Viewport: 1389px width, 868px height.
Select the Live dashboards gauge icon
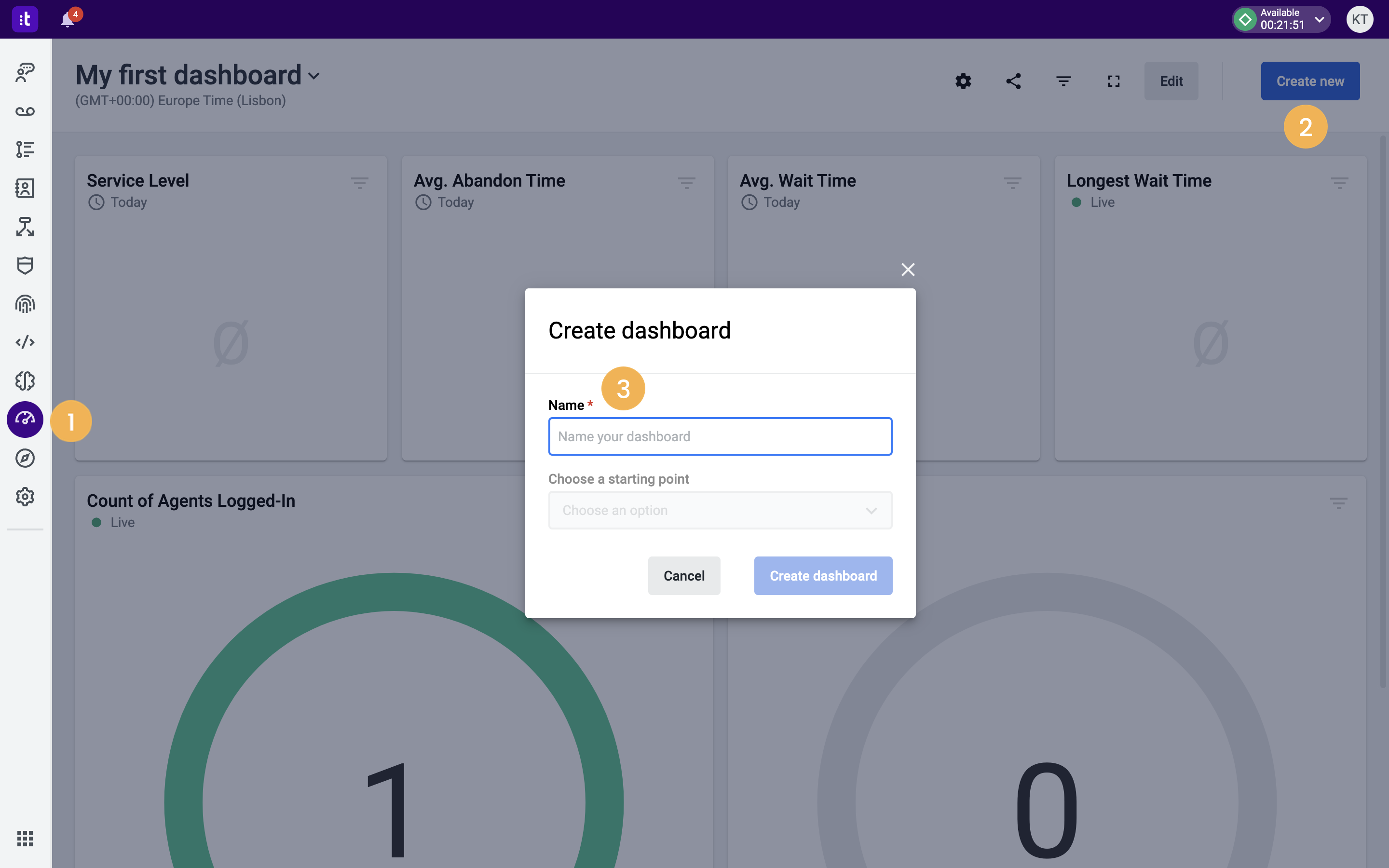pyautogui.click(x=25, y=419)
